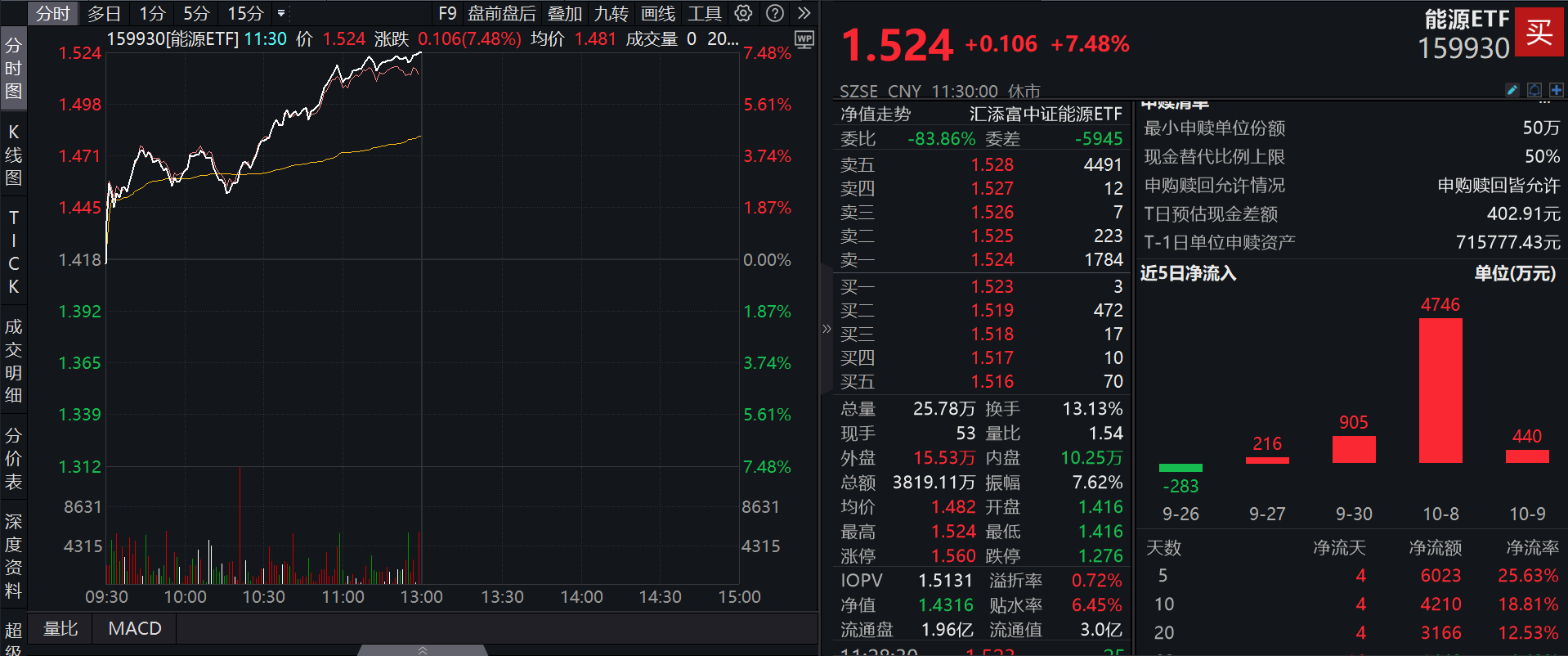
Task: Click the T日预估现金差额 value 402.91元
Action: (1523, 213)
